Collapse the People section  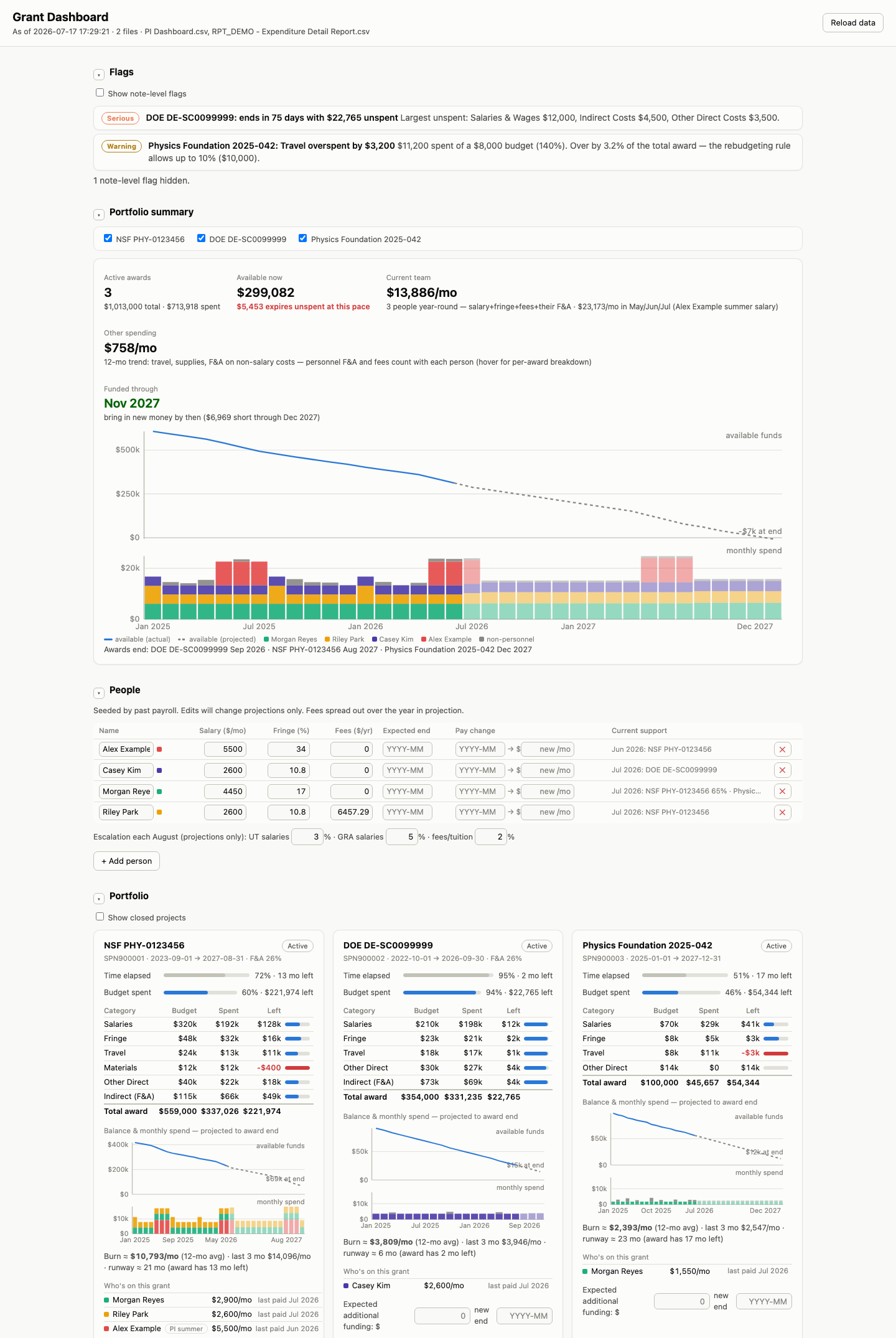tap(98, 693)
